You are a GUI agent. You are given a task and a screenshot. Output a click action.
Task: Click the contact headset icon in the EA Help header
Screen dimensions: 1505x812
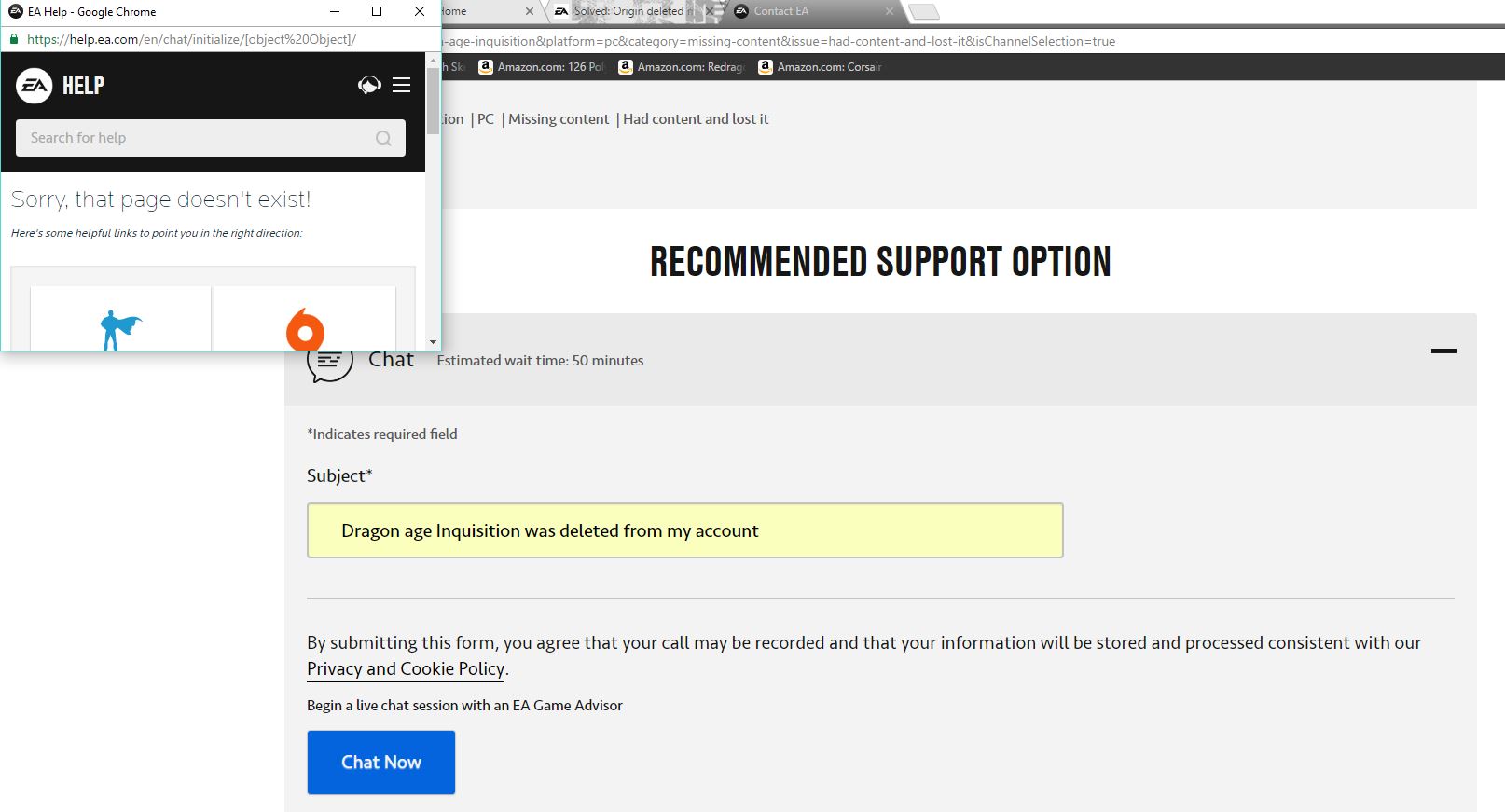pos(369,85)
